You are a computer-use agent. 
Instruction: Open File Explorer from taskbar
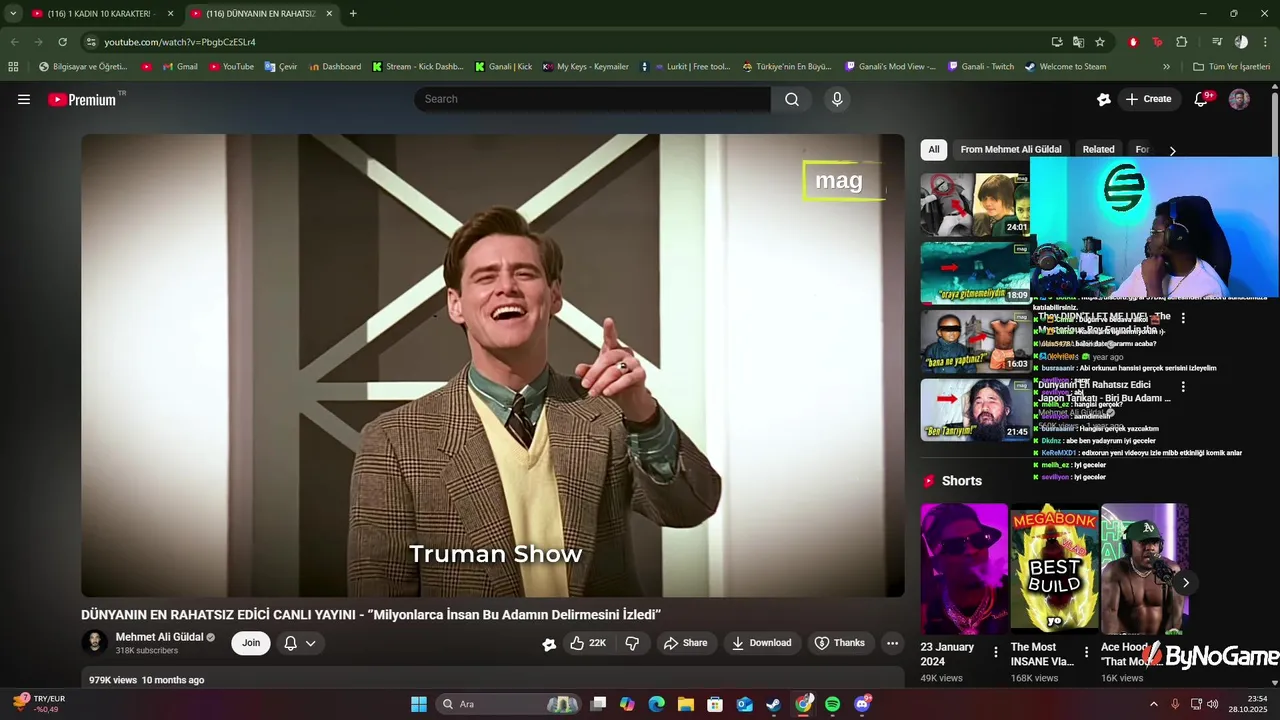(686, 704)
